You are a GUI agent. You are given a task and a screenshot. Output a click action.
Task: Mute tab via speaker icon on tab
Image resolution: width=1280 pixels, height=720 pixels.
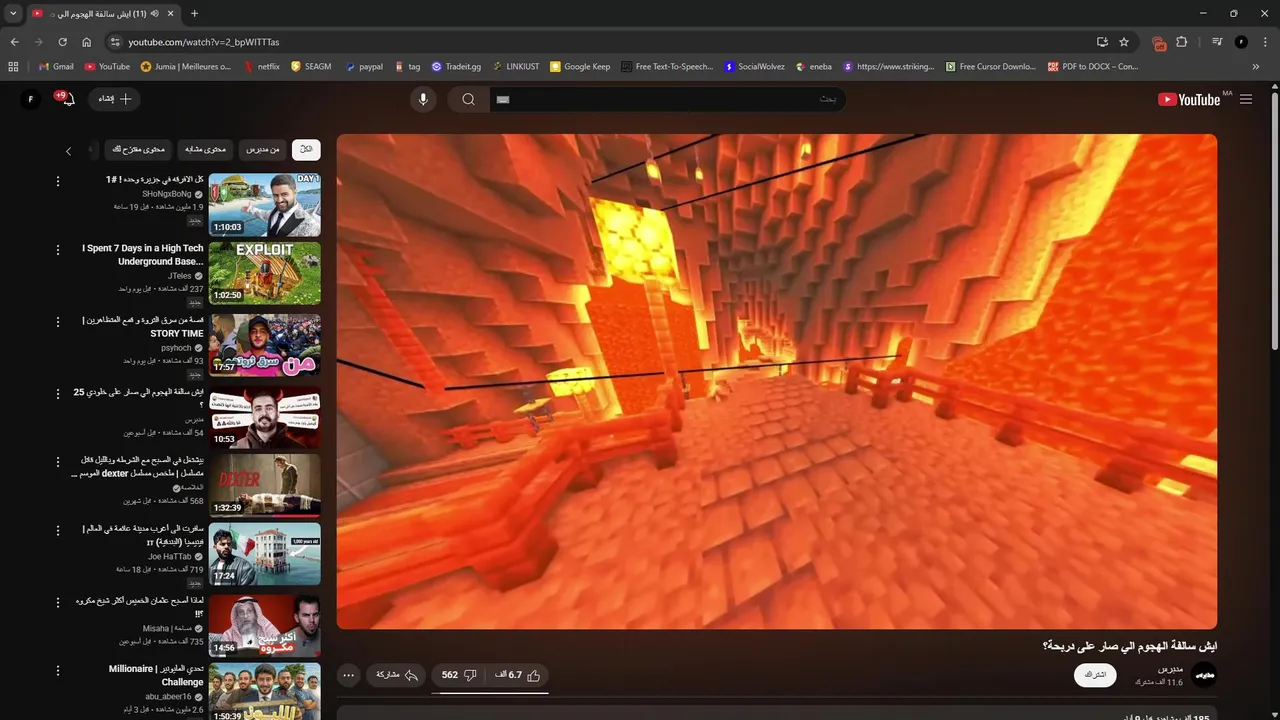pyautogui.click(x=155, y=14)
